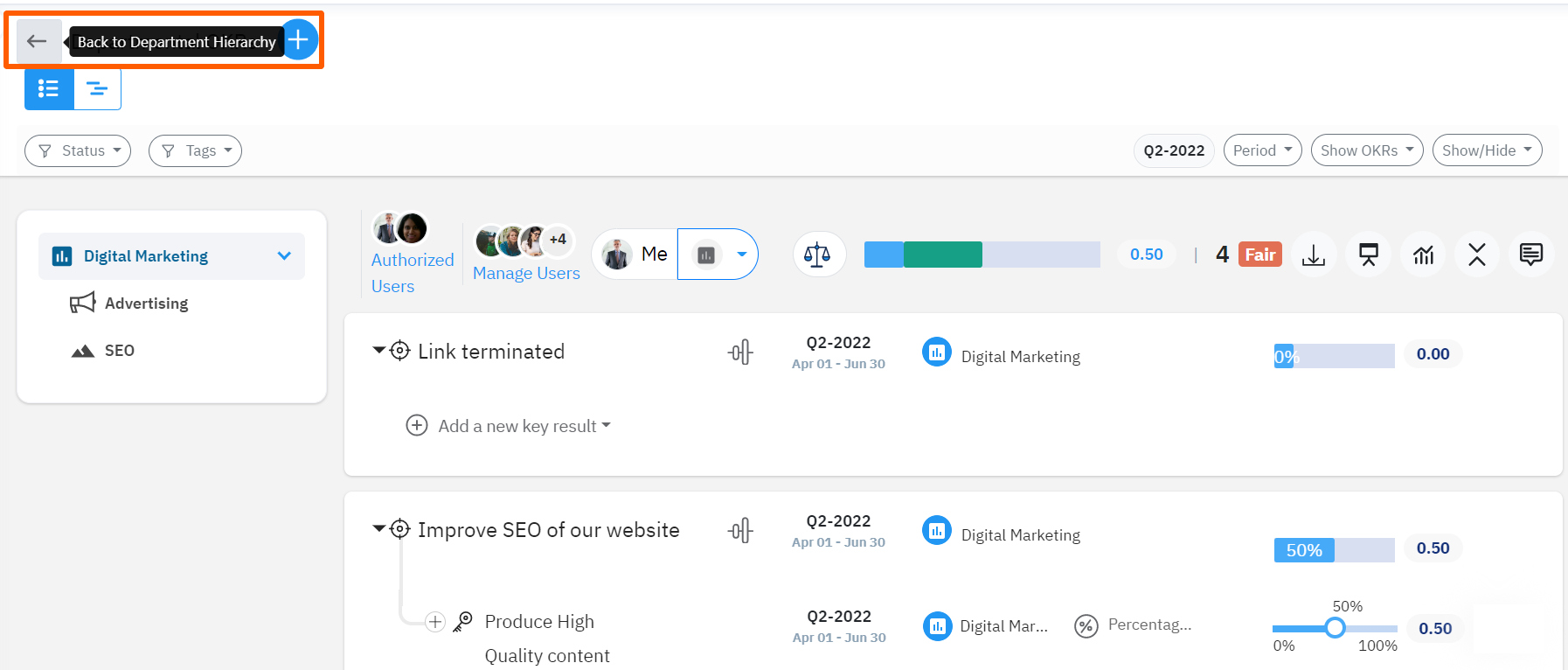
Task: Click the comments icon in header
Action: [1530, 255]
